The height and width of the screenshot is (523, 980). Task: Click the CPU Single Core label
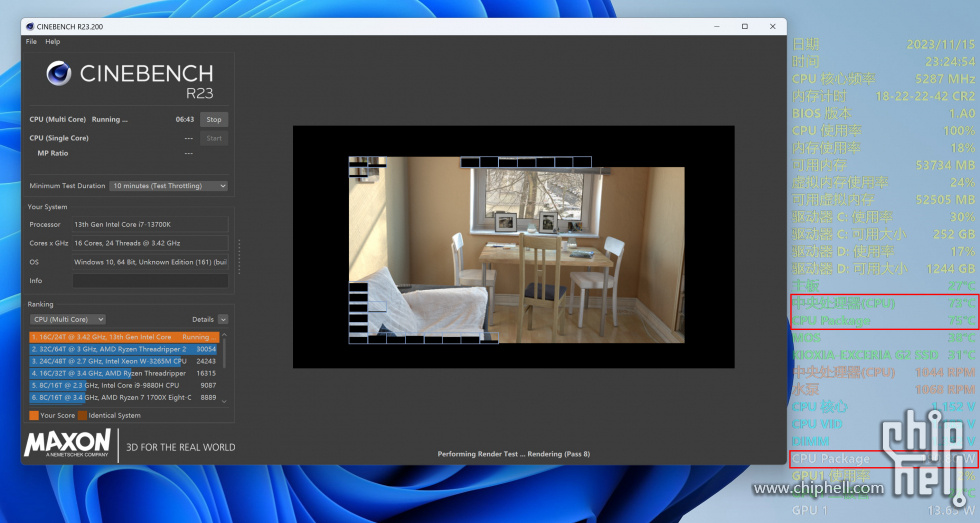(59, 138)
